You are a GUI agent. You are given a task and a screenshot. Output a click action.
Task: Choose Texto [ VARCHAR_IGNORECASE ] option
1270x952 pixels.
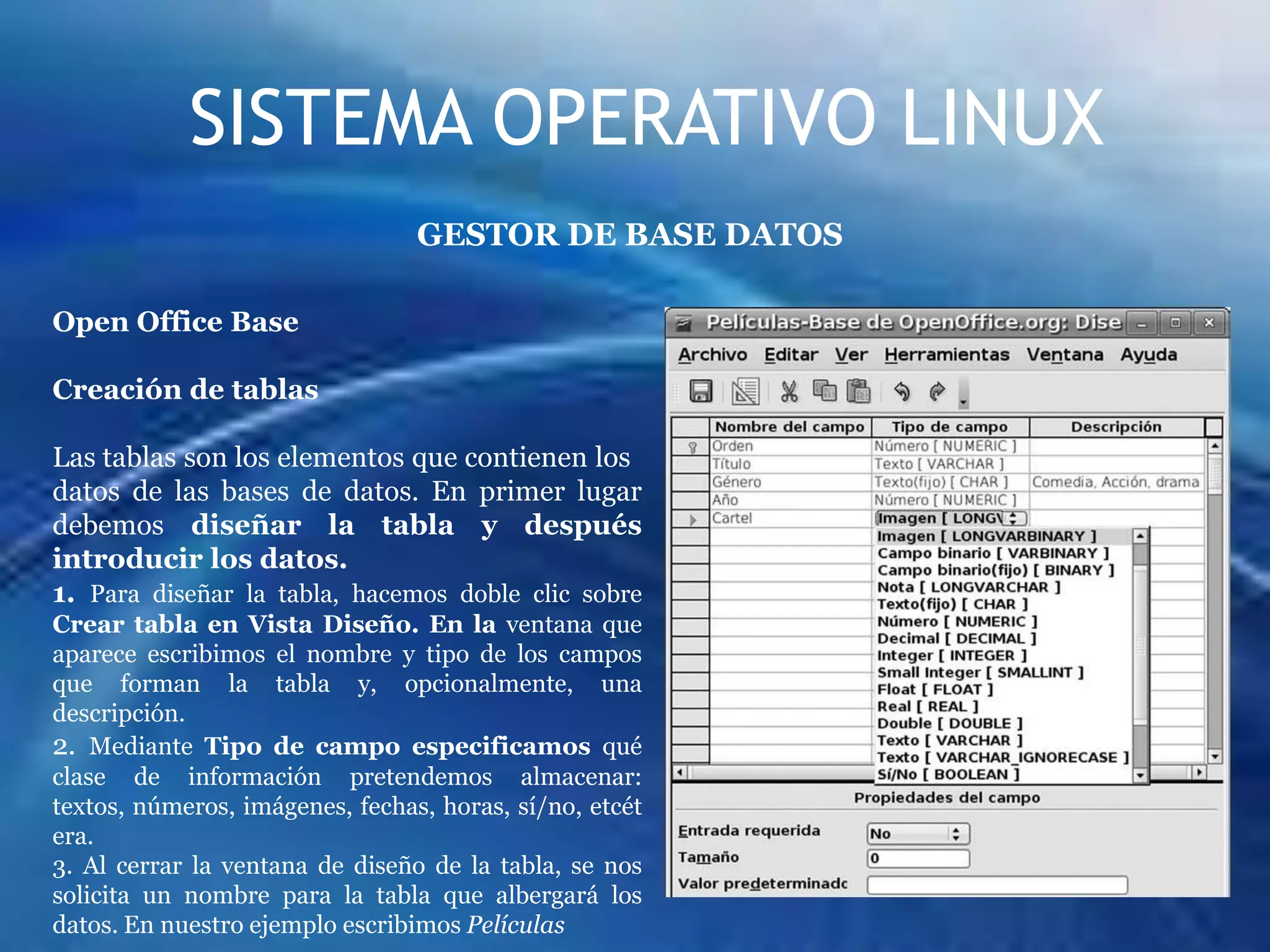click(x=1003, y=758)
